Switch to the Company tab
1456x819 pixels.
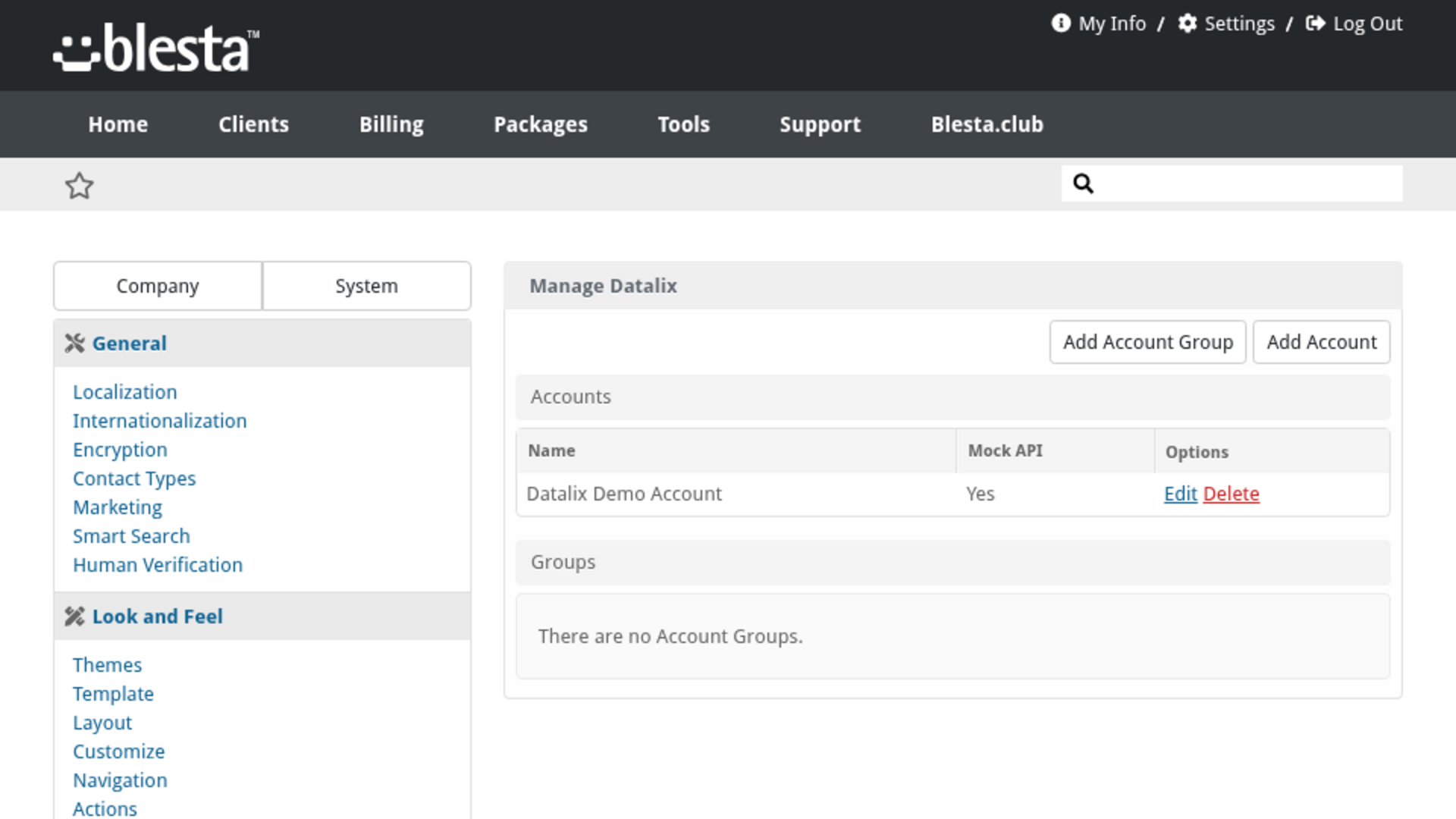pyautogui.click(x=158, y=286)
